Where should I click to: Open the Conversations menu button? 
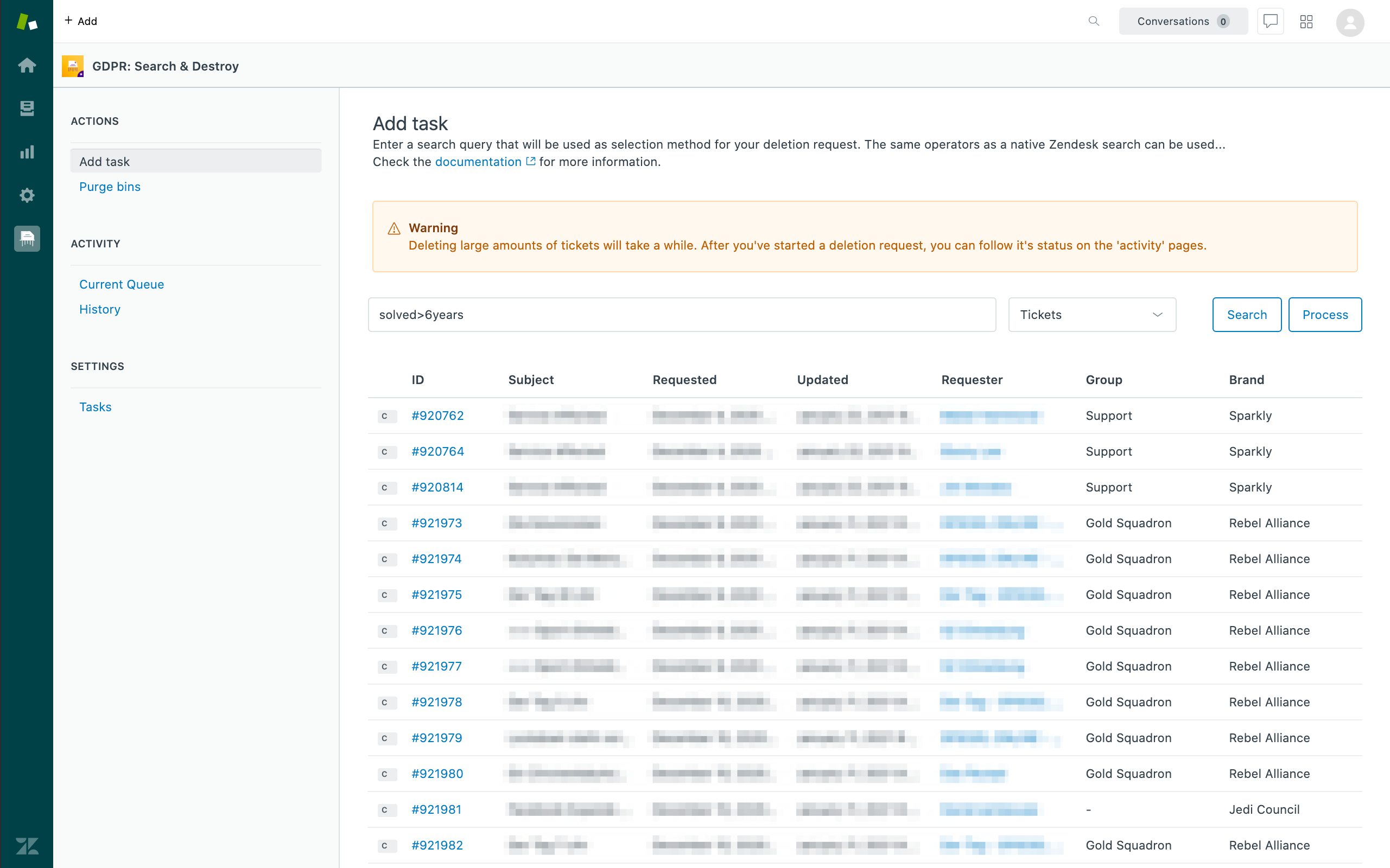click(1183, 21)
